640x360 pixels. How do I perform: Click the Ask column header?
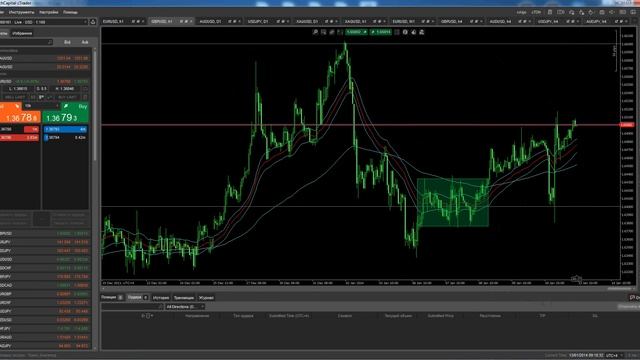(84, 42)
